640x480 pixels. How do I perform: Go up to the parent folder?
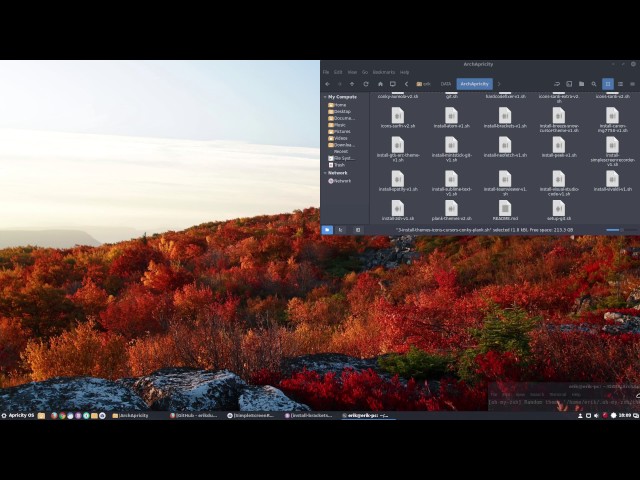pyautogui.click(x=352, y=84)
